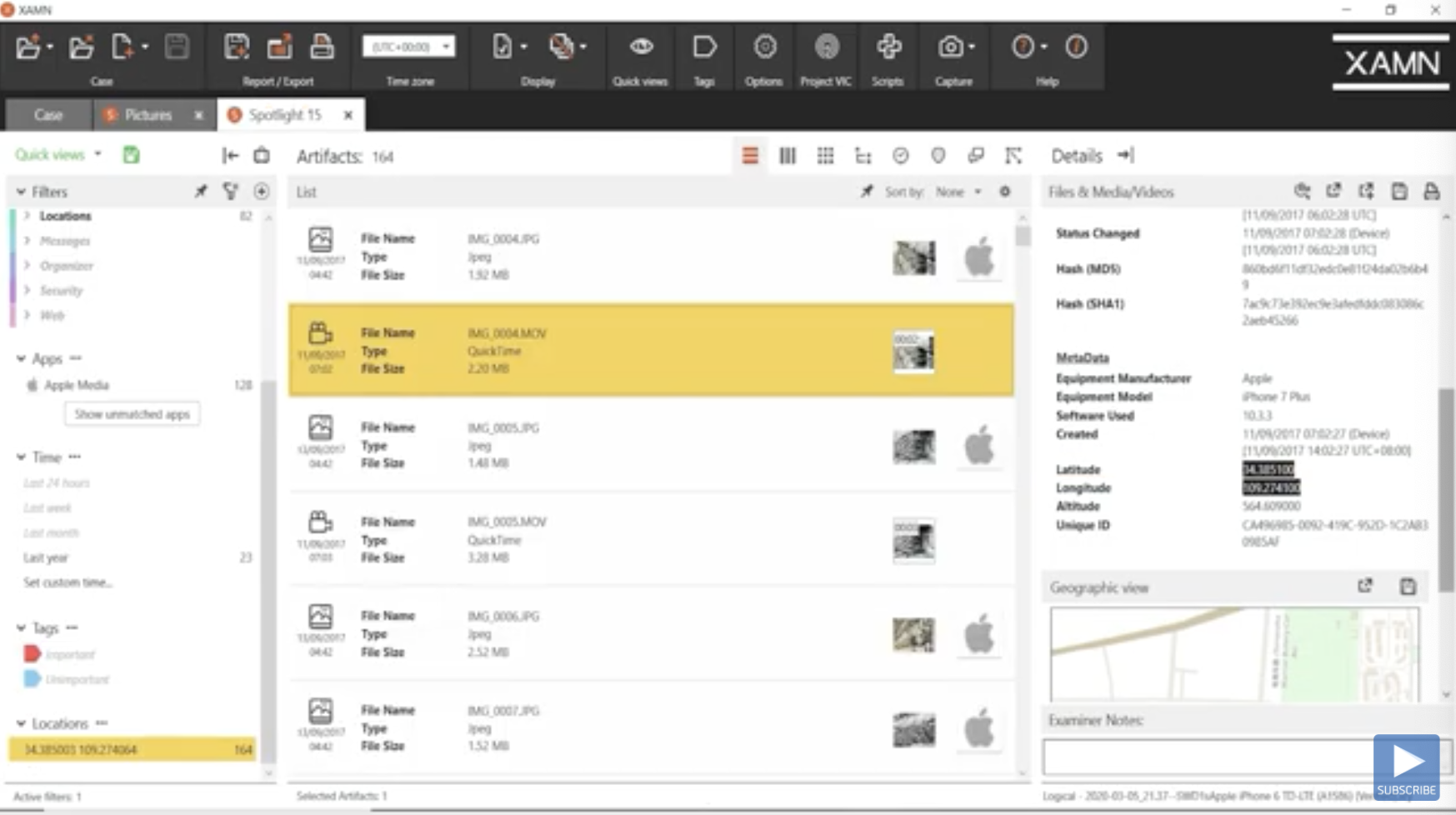This screenshot has height=815, width=1456.
Task: Switch artifacts to grid view layout
Action: pyautogui.click(x=825, y=156)
